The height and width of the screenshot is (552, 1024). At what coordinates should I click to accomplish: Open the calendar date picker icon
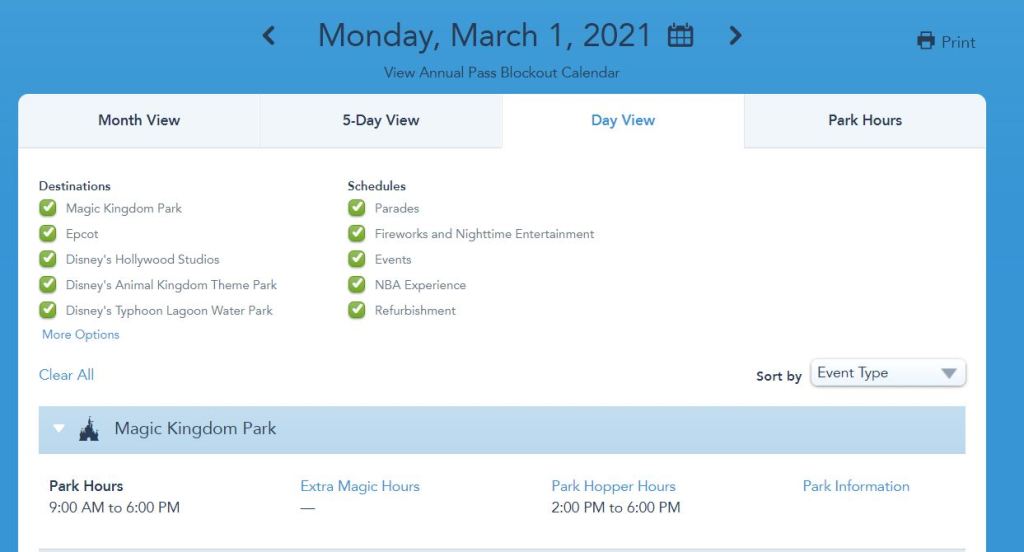point(680,36)
